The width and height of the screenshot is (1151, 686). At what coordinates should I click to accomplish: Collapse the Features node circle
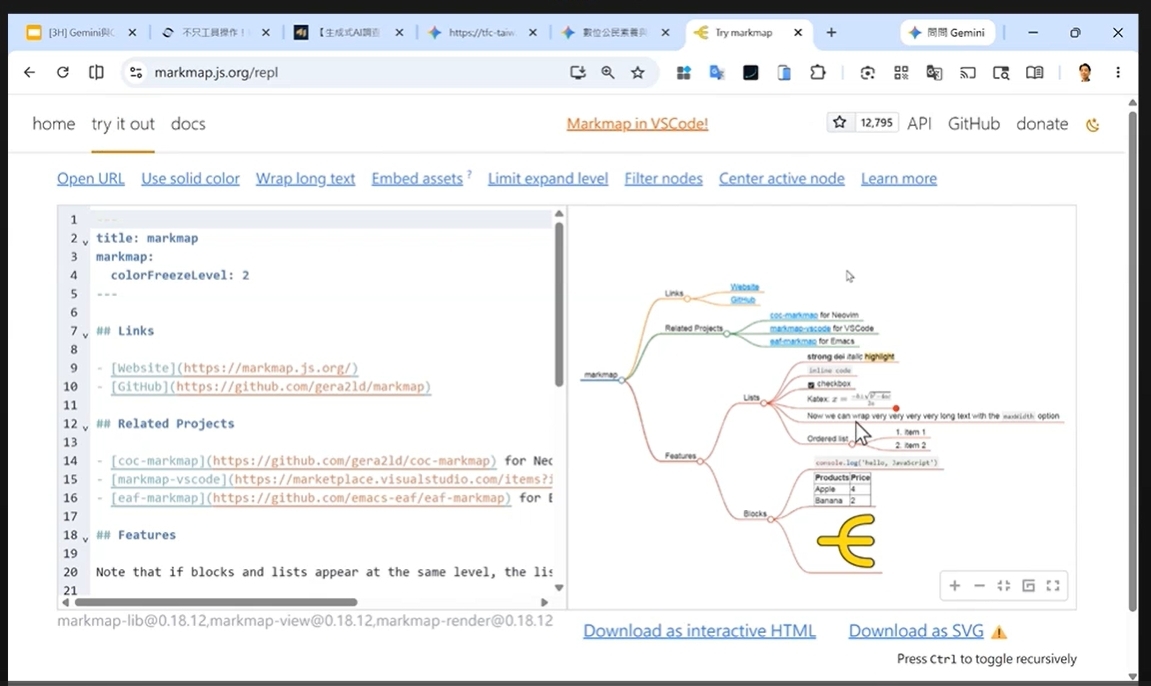[x=700, y=461]
